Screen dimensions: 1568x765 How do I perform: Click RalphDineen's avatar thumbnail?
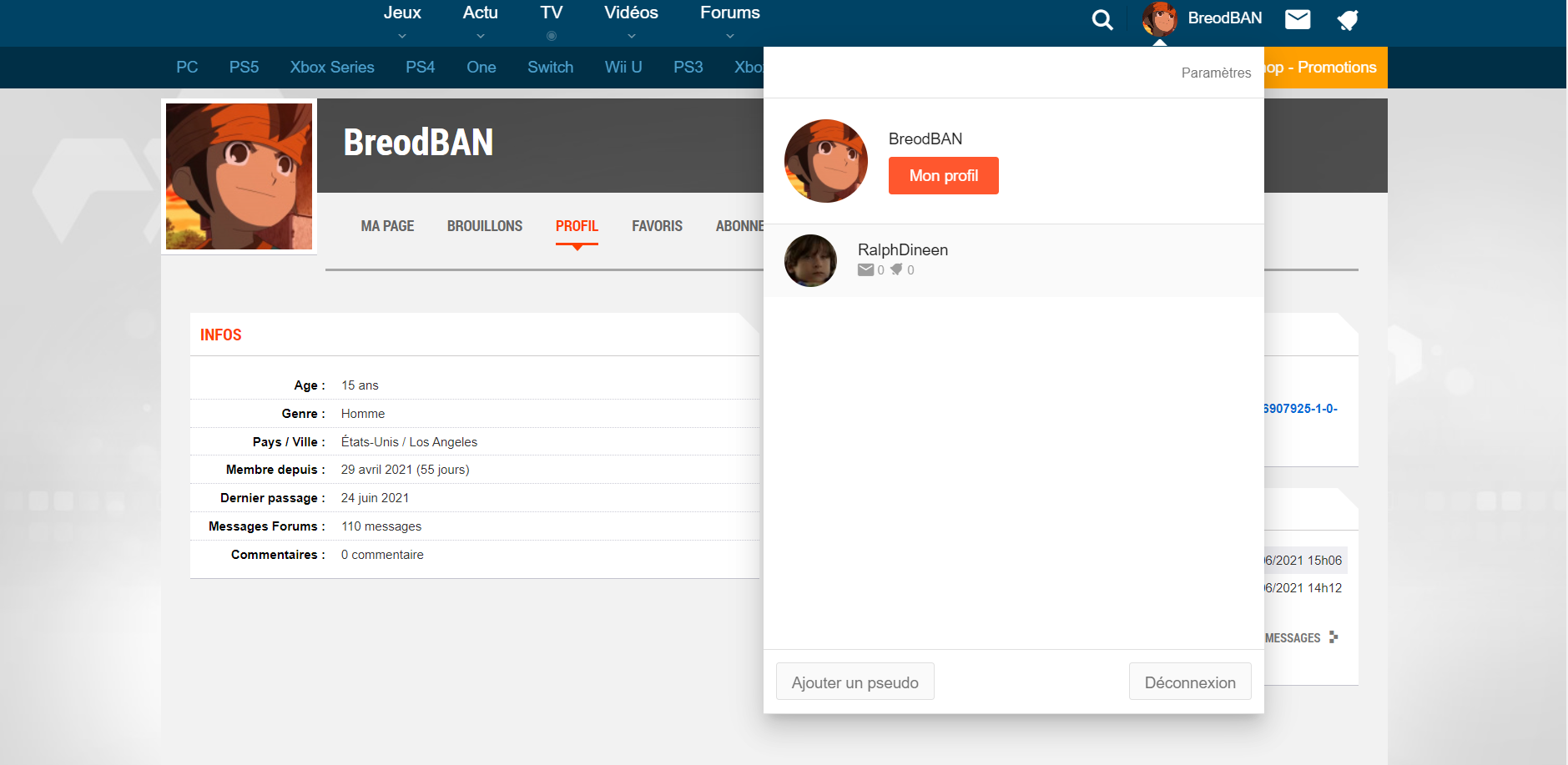(x=810, y=261)
